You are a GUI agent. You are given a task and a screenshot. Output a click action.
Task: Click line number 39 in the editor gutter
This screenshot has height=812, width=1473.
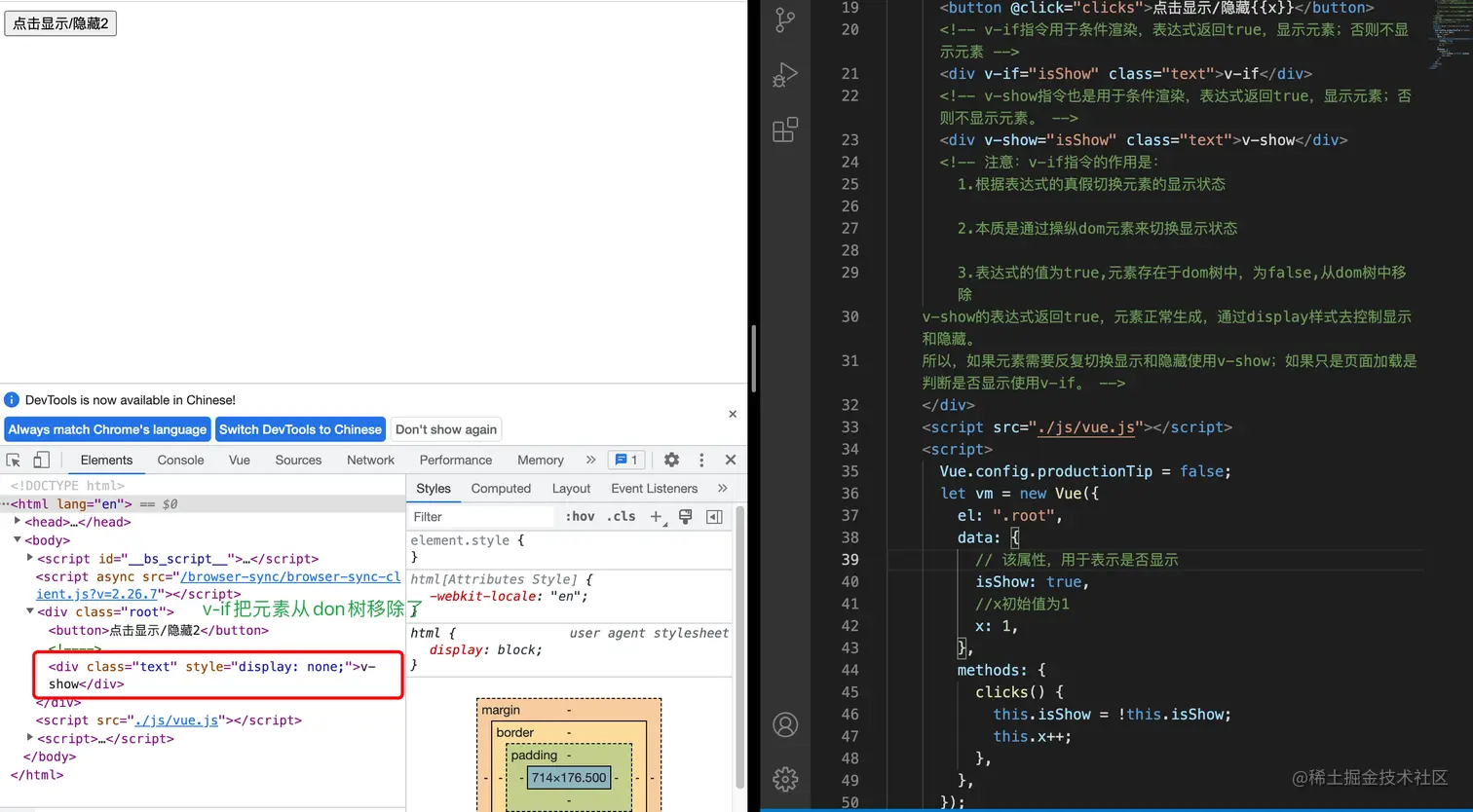pos(850,560)
